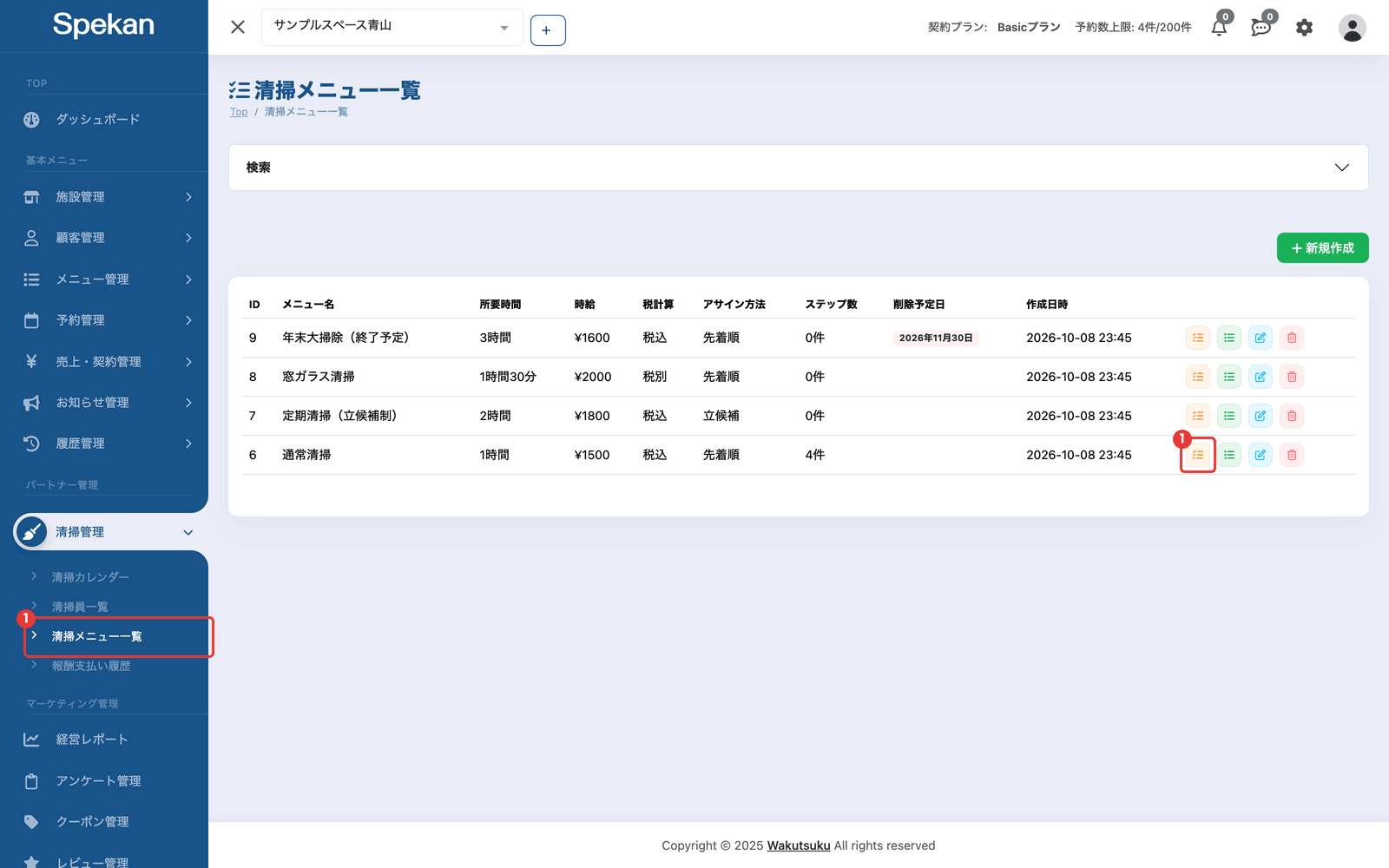Delete 定期清掃 menu with red trash icon

pyautogui.click(x=1292, y=416)
